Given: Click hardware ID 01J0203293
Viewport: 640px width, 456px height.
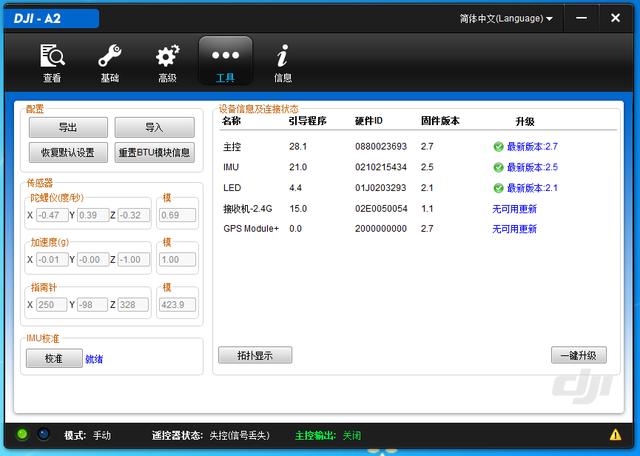Looking at the screenshot, I should tap(381, 188).
